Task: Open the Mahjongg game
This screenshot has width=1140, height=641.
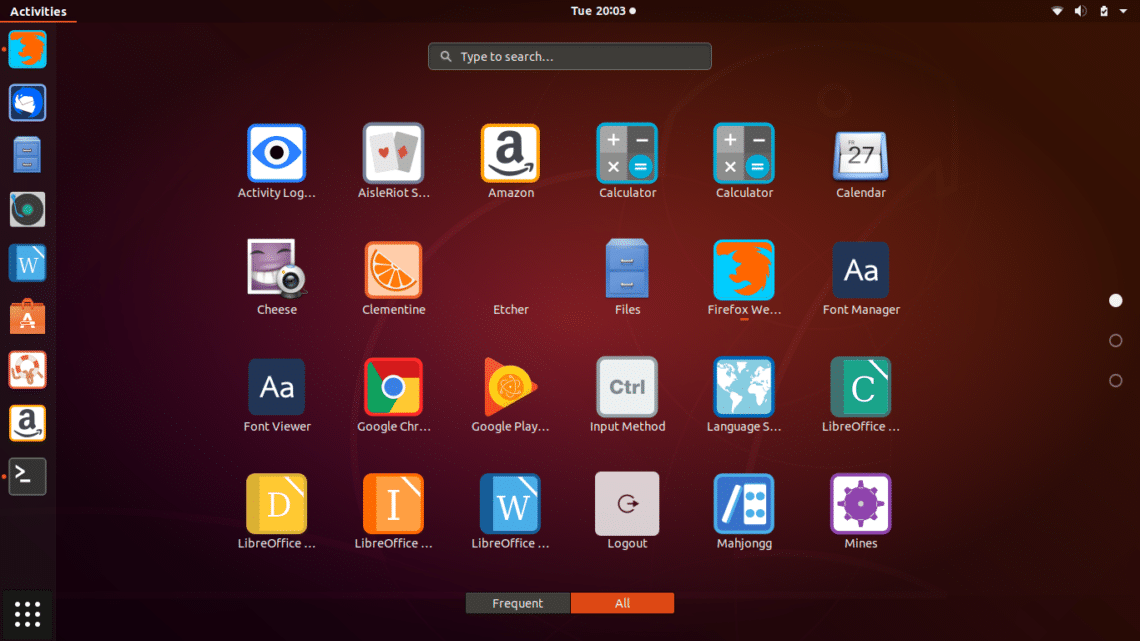Action: click(x=744, y=504)
